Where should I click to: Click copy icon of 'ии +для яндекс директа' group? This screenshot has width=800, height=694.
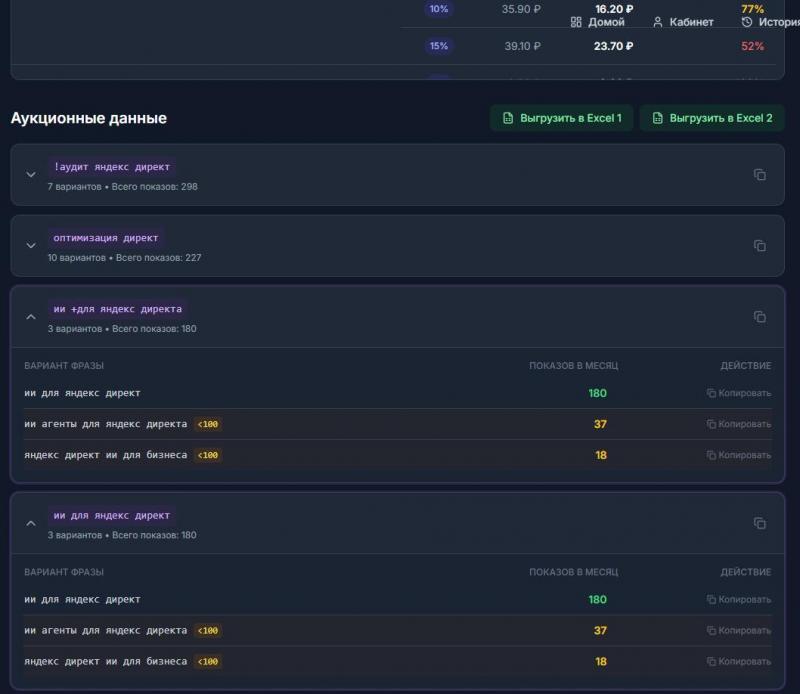[760, 316]
